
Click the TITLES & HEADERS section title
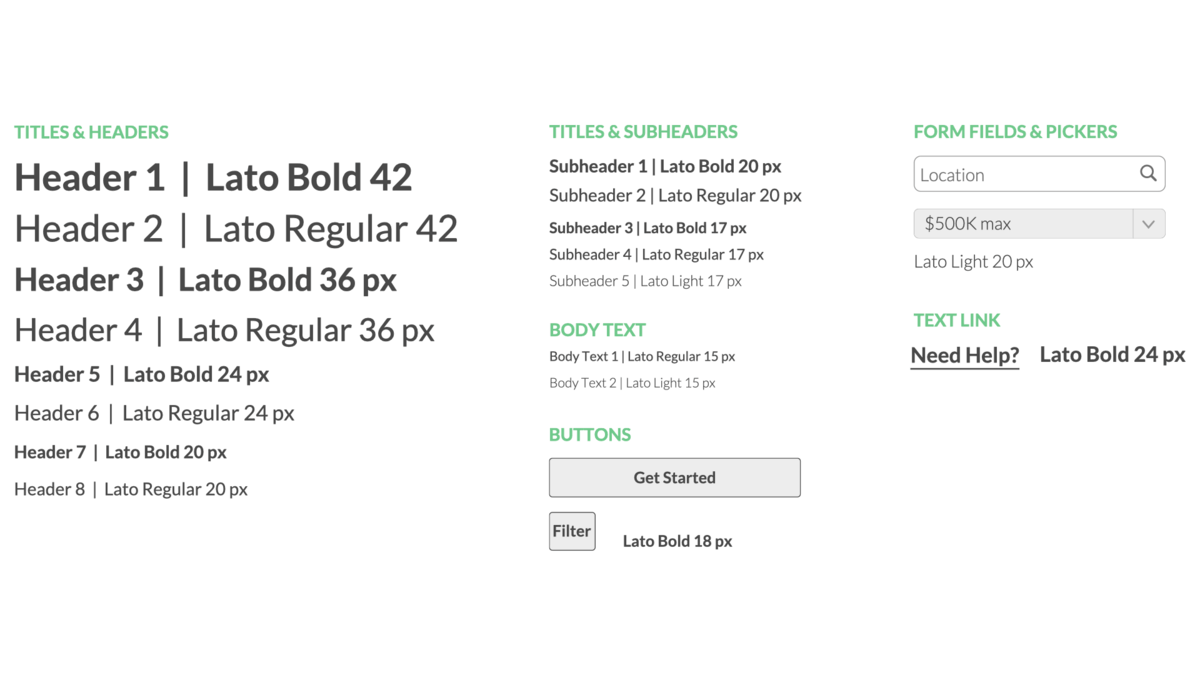tap(91, 132)
